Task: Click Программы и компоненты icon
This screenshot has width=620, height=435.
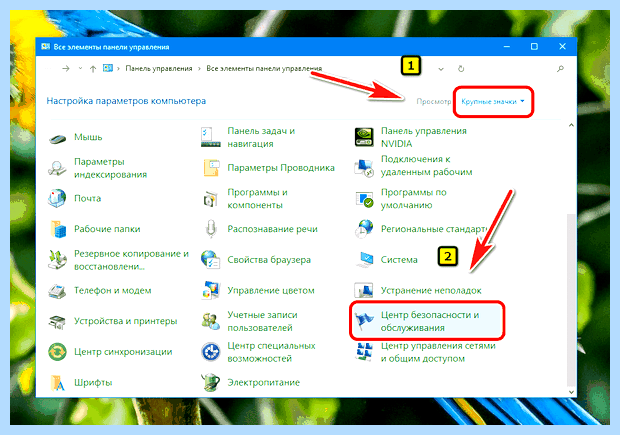Action: click(x=210, y=198)
